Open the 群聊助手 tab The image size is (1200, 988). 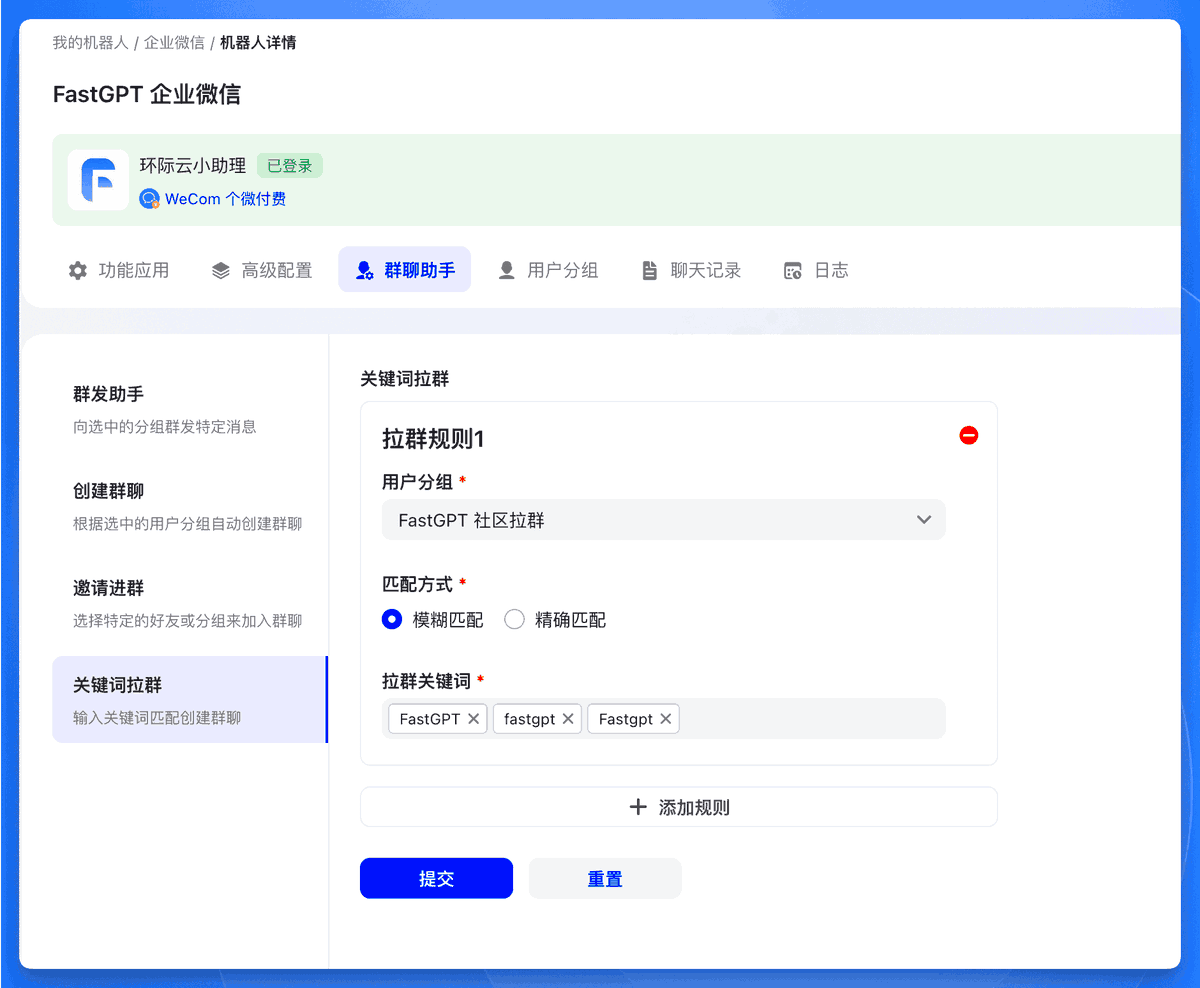[x=405, y=270]
